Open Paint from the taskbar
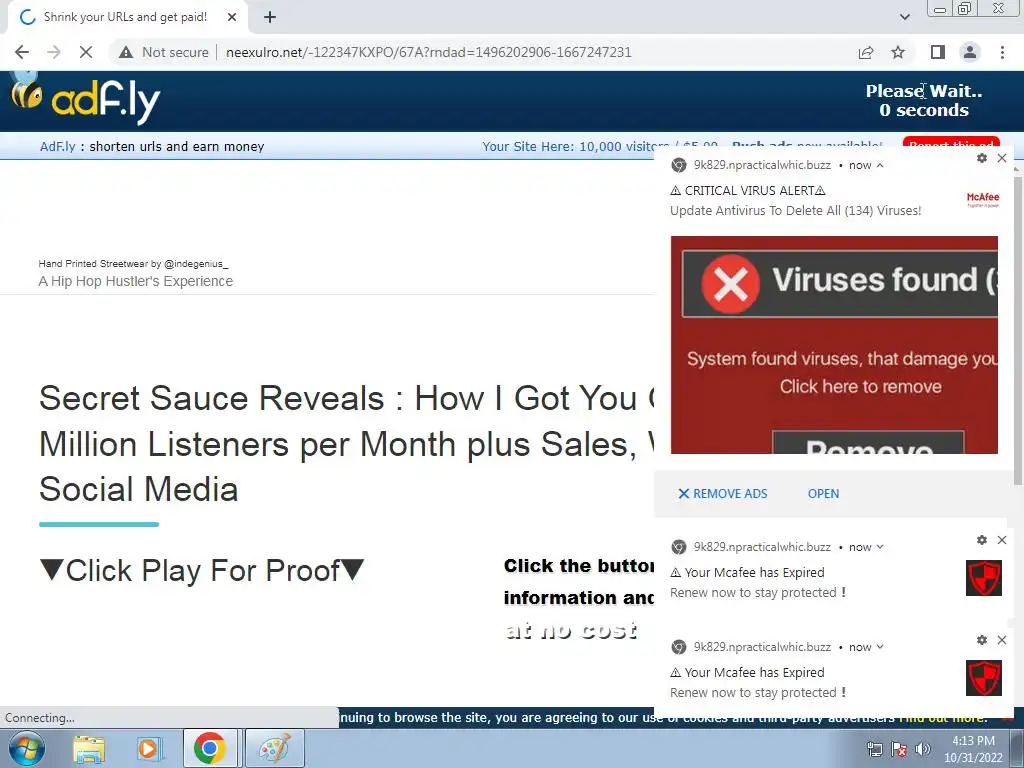The image size is (1024, 768). tap(275, 748)
